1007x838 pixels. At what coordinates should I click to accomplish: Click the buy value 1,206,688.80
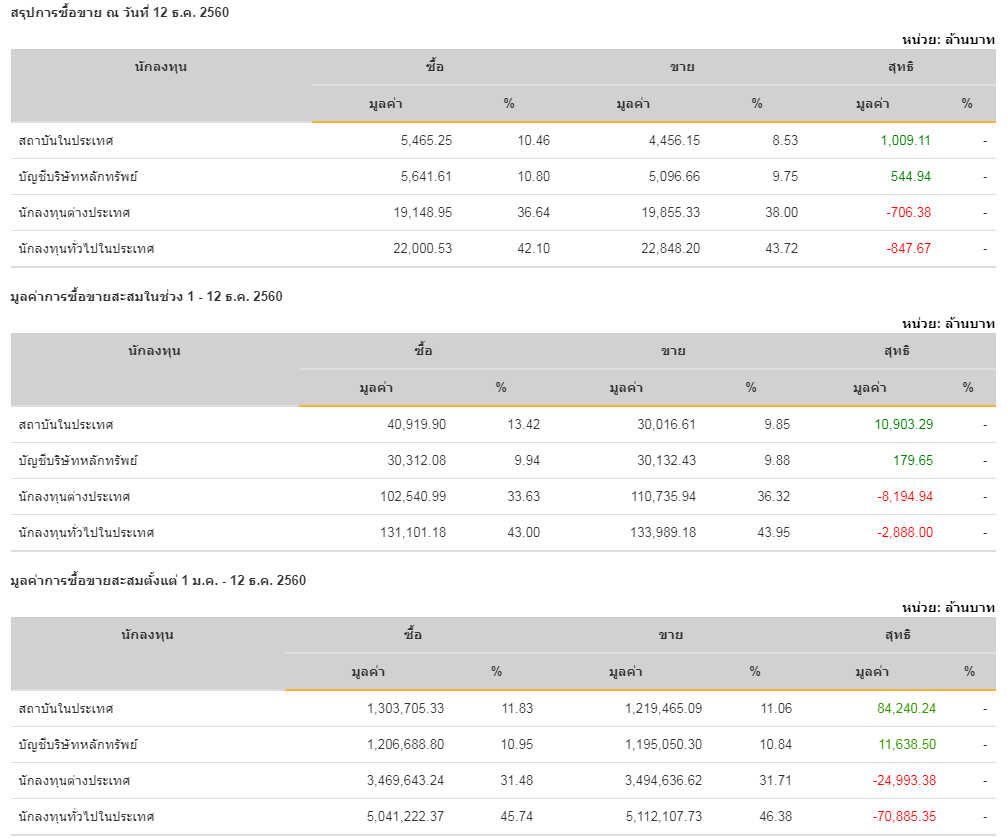[x=405, y=745]
